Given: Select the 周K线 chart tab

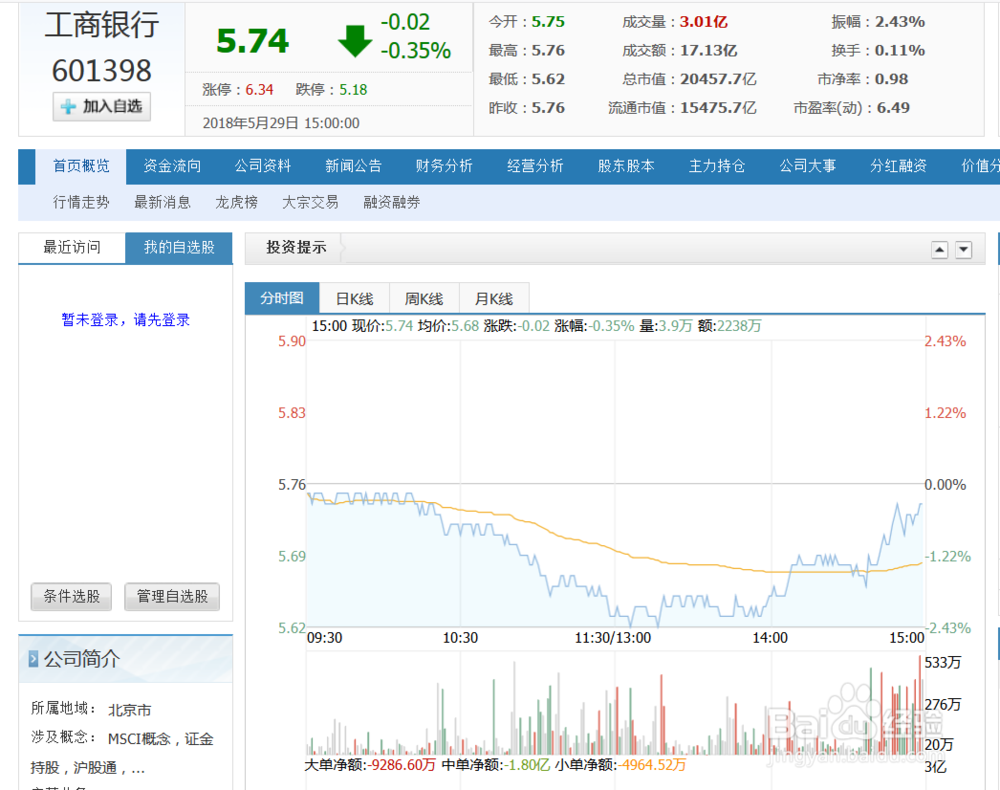Looking at the screenshot, I should click(424, 298).
